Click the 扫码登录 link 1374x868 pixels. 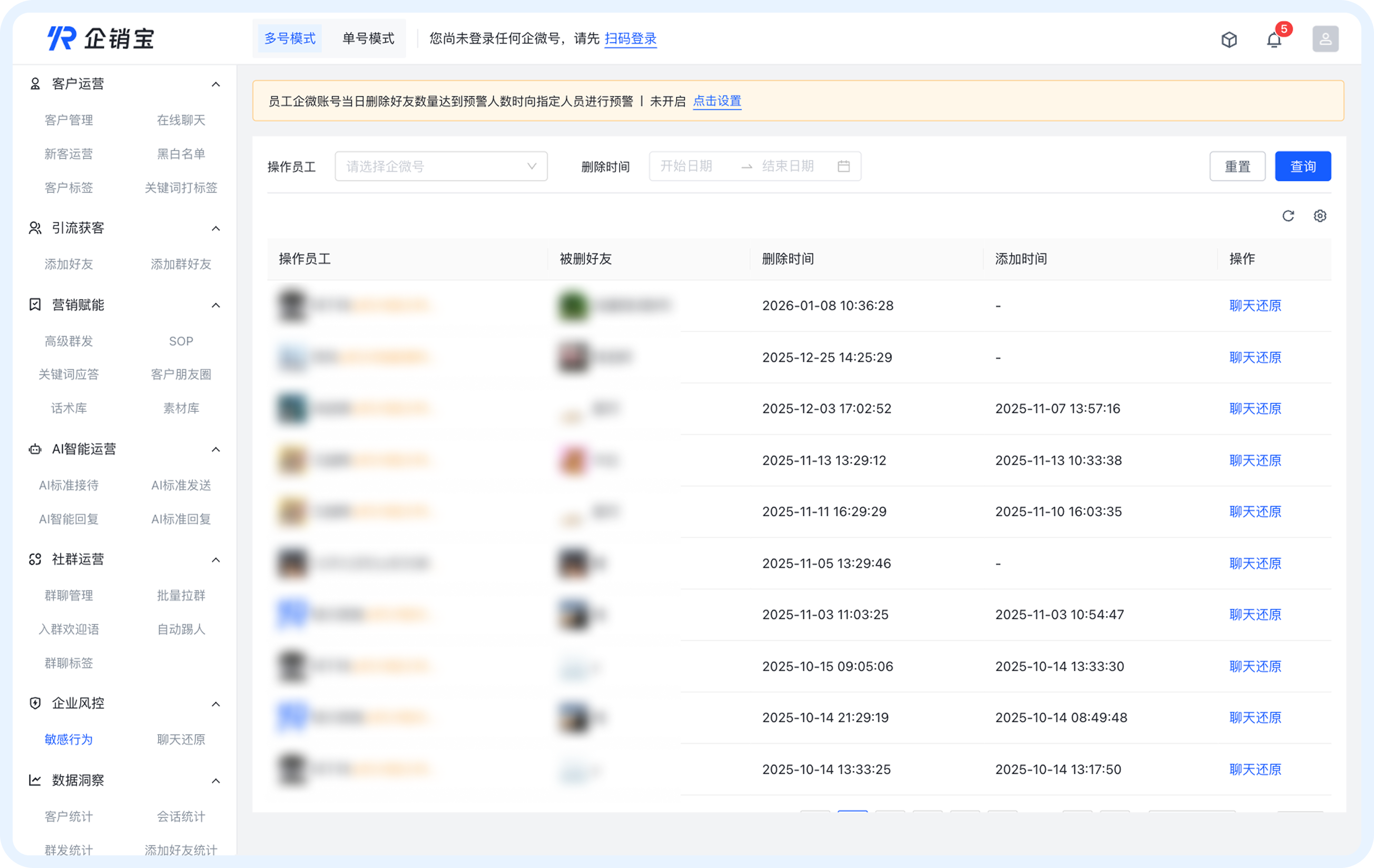(631, 40)
